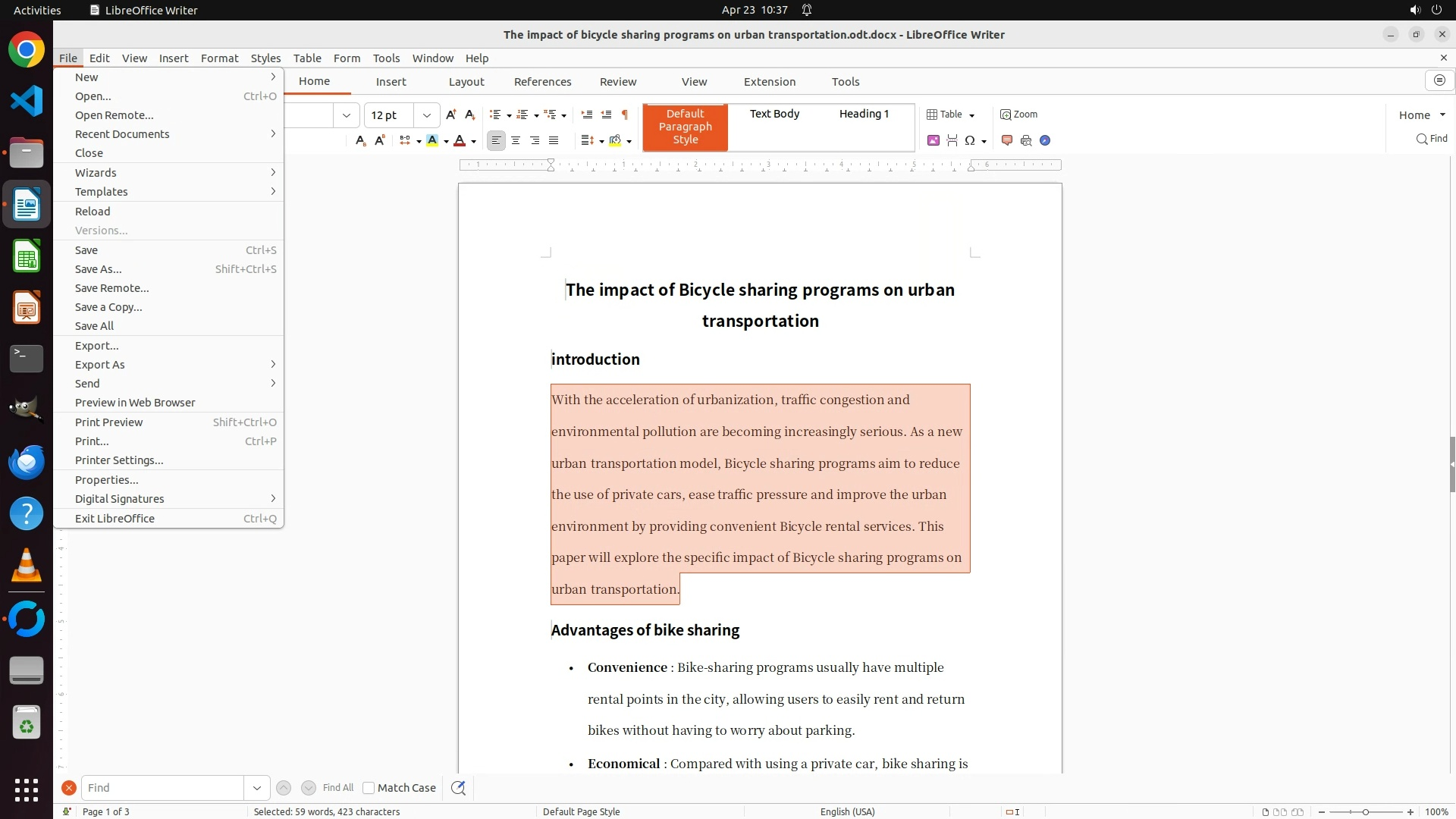
Task: Open Find and Replace icon in find bar
Action: [x=458, y=788]
